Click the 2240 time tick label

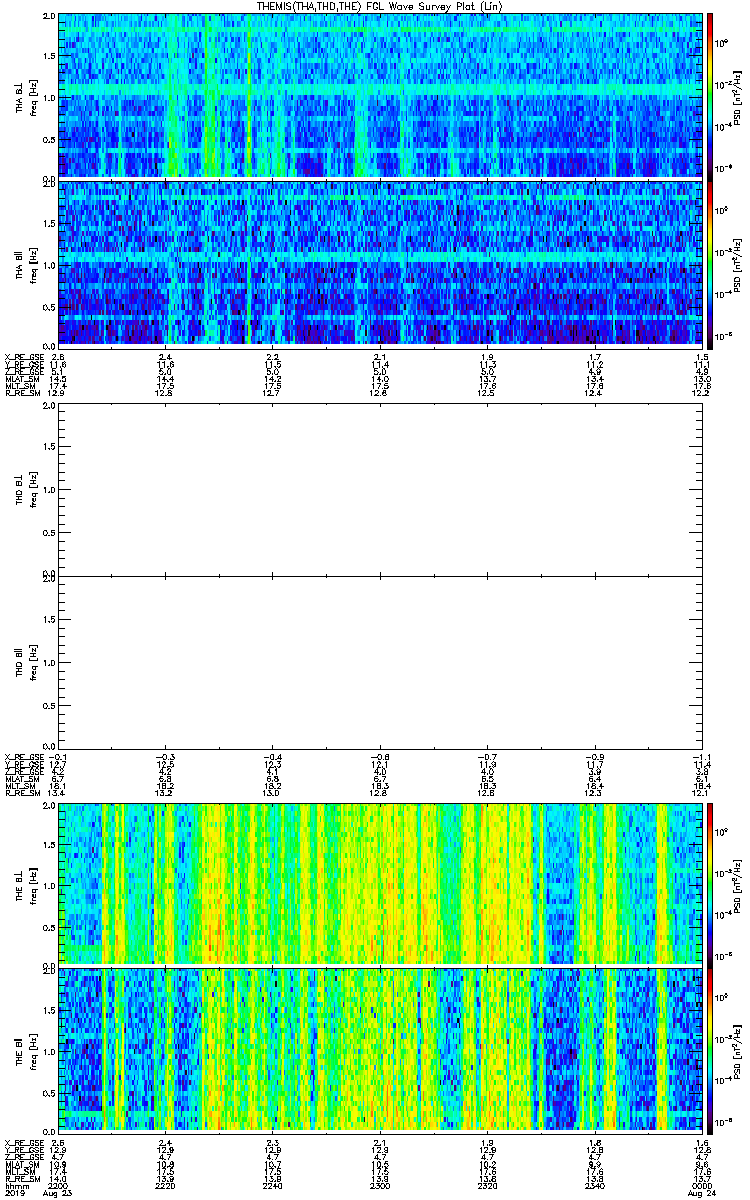[x=272, y=1186]
